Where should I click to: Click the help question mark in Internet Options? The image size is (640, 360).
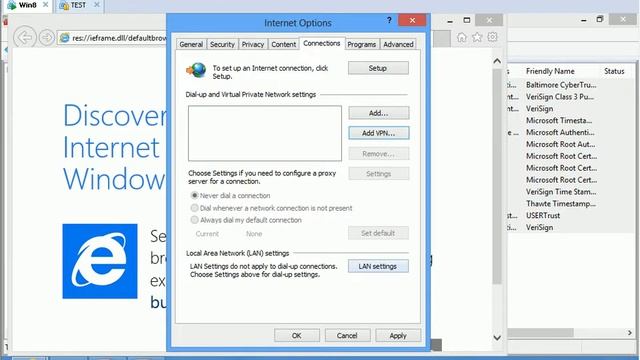pyautogui.click(x=389, y=20)
